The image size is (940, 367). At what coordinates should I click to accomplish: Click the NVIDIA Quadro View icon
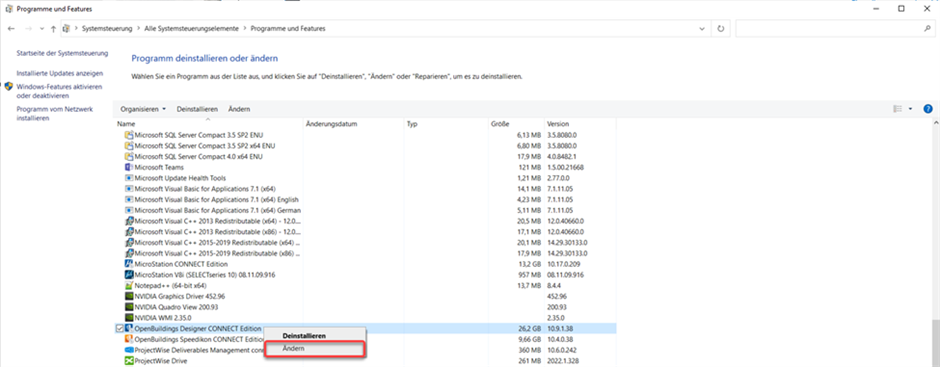[x=128, y=307]
